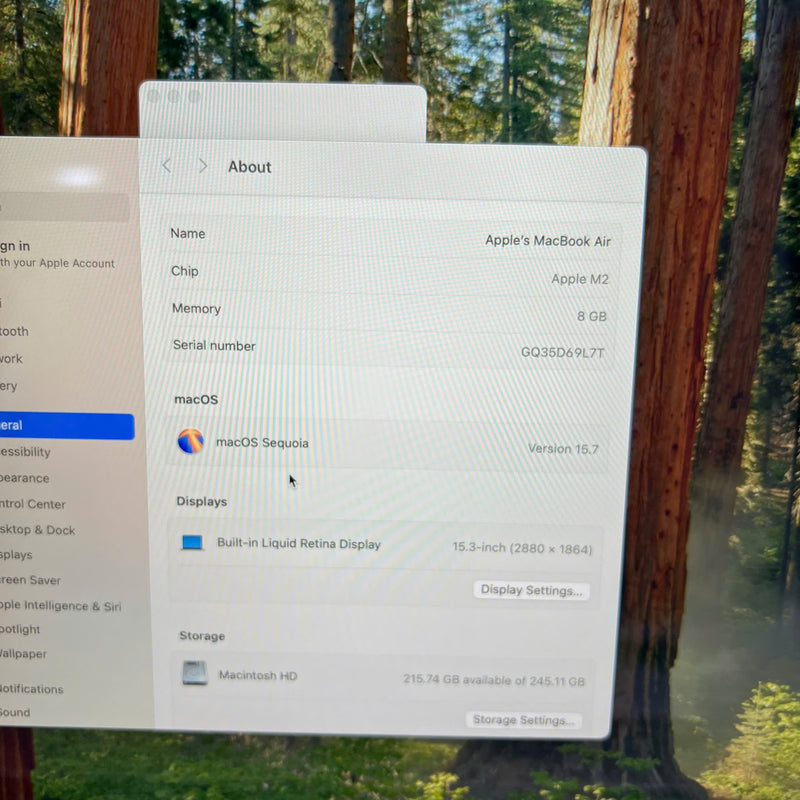Open Display Settings

coord(531,590)
